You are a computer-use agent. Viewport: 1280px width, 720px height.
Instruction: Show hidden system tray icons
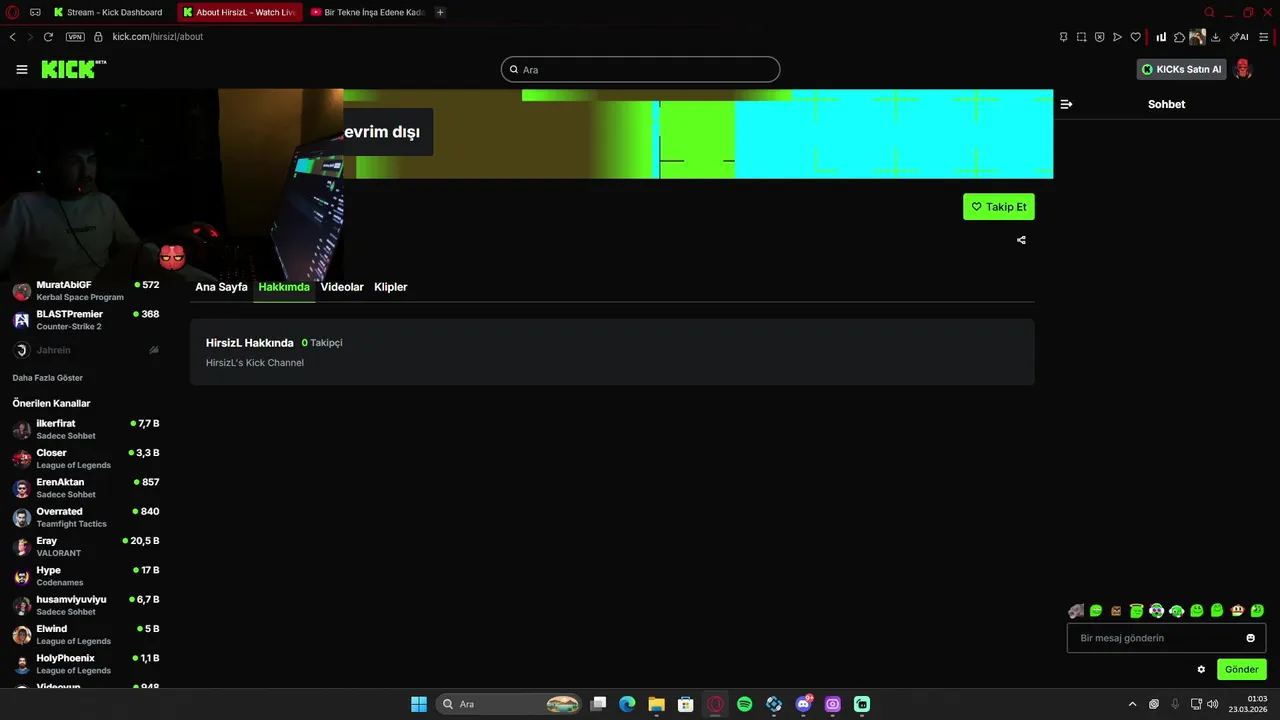click(x=1132, y=704)
